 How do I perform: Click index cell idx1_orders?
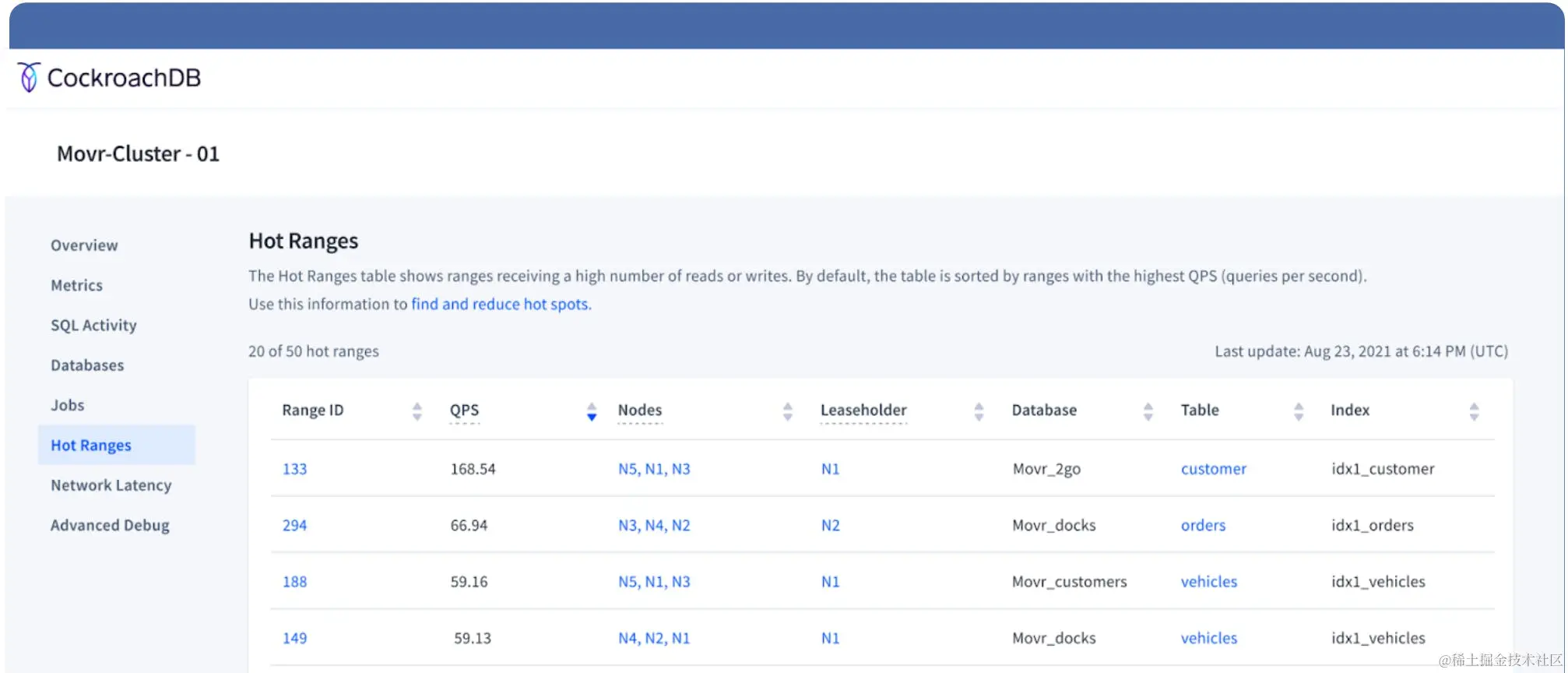click(1373, 525)
